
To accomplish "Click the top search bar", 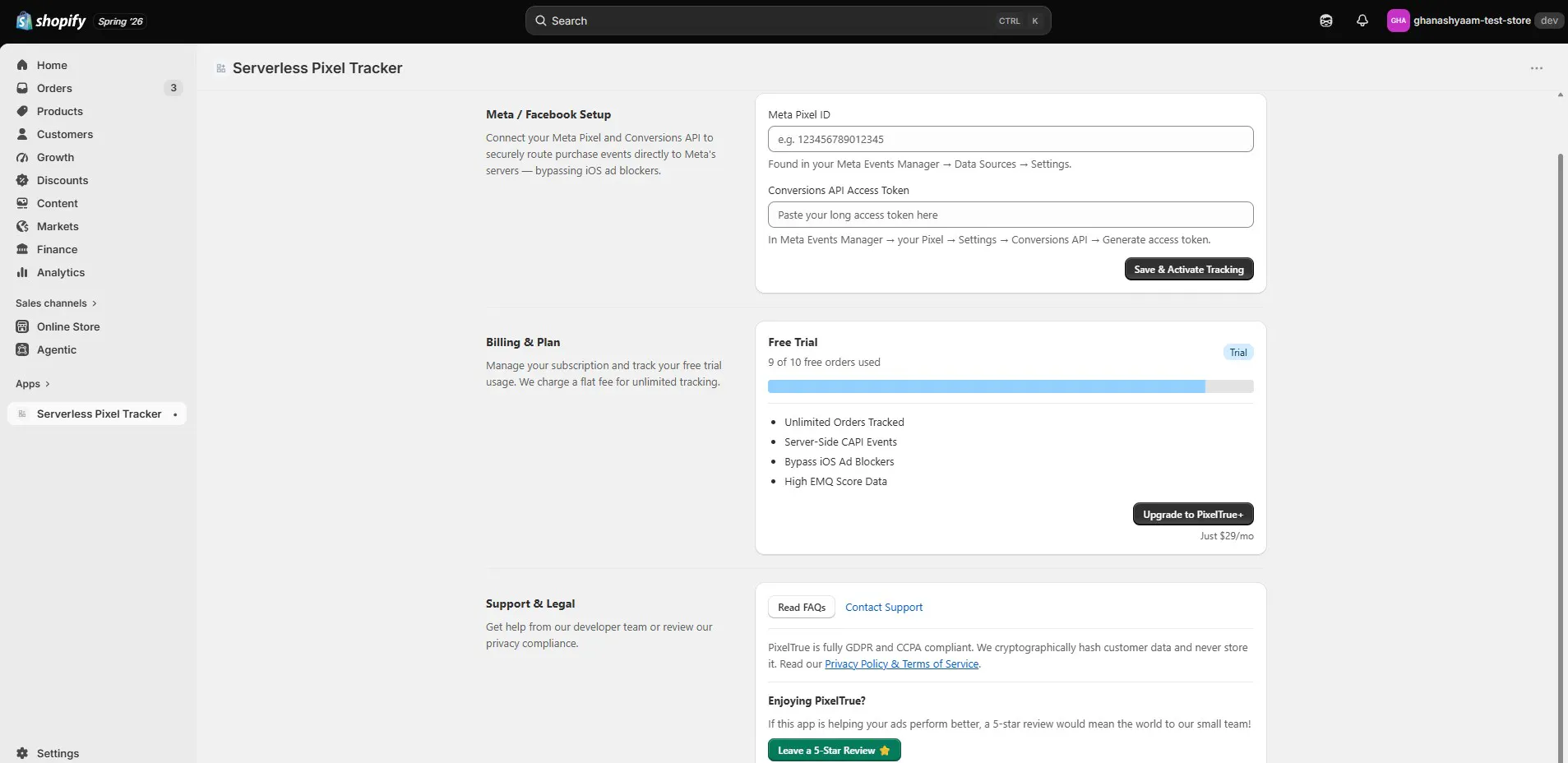I will (788, 21).
